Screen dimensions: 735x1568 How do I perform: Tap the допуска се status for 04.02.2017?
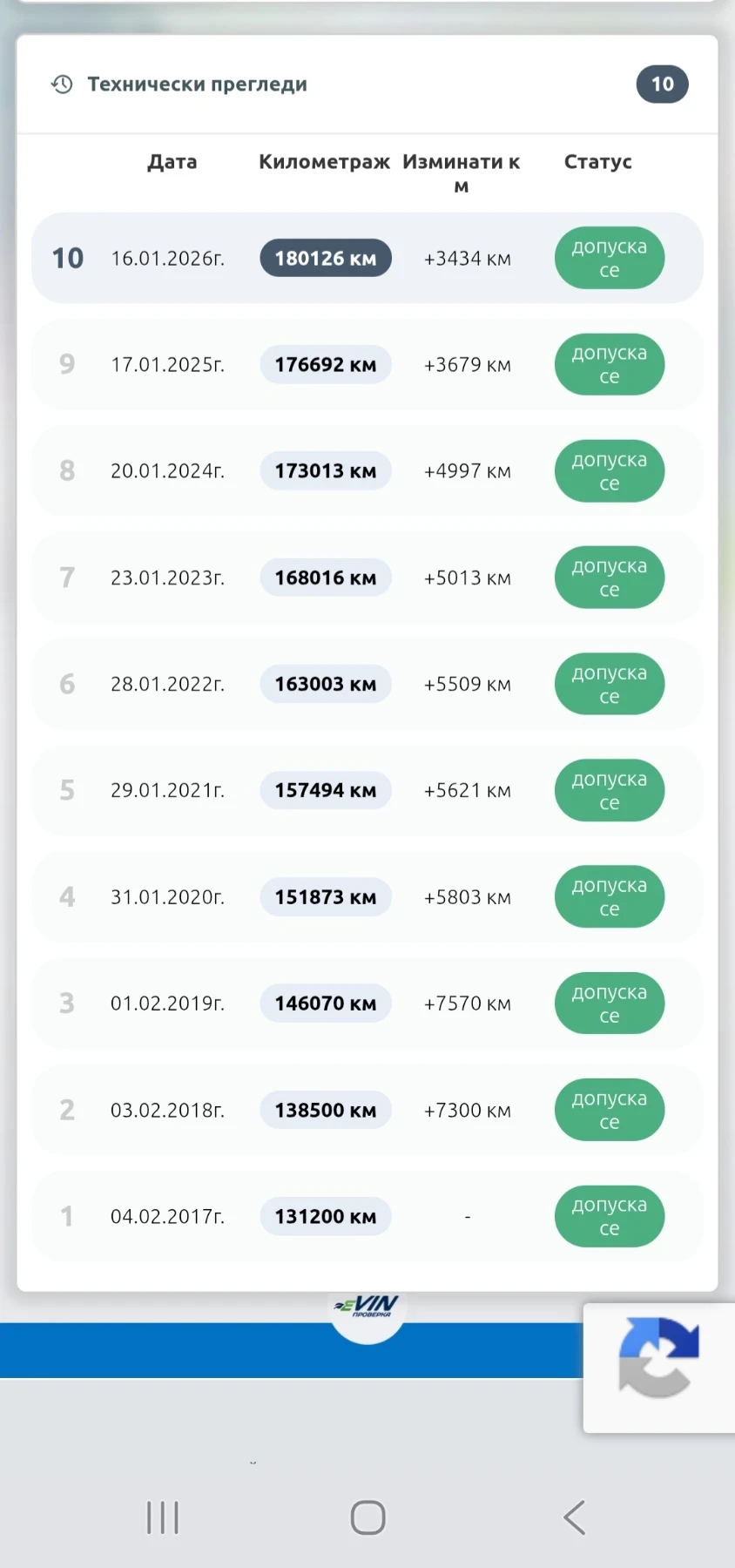(609, 1216)
